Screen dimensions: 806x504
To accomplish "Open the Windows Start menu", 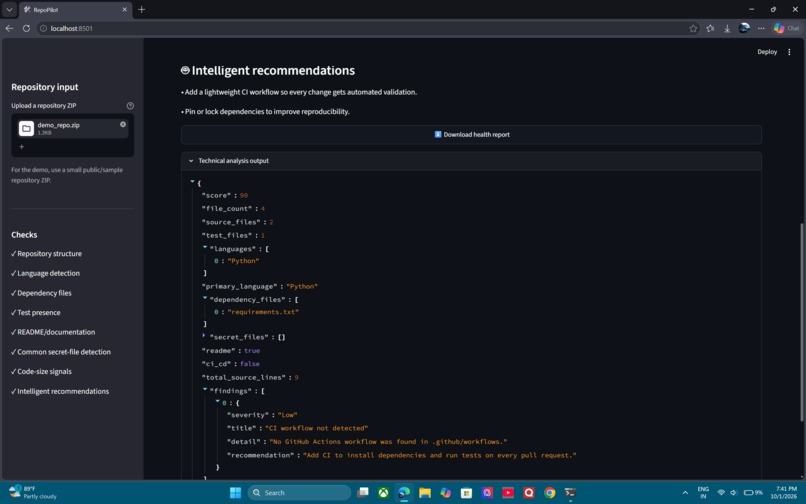I will (x=235, y=493).
